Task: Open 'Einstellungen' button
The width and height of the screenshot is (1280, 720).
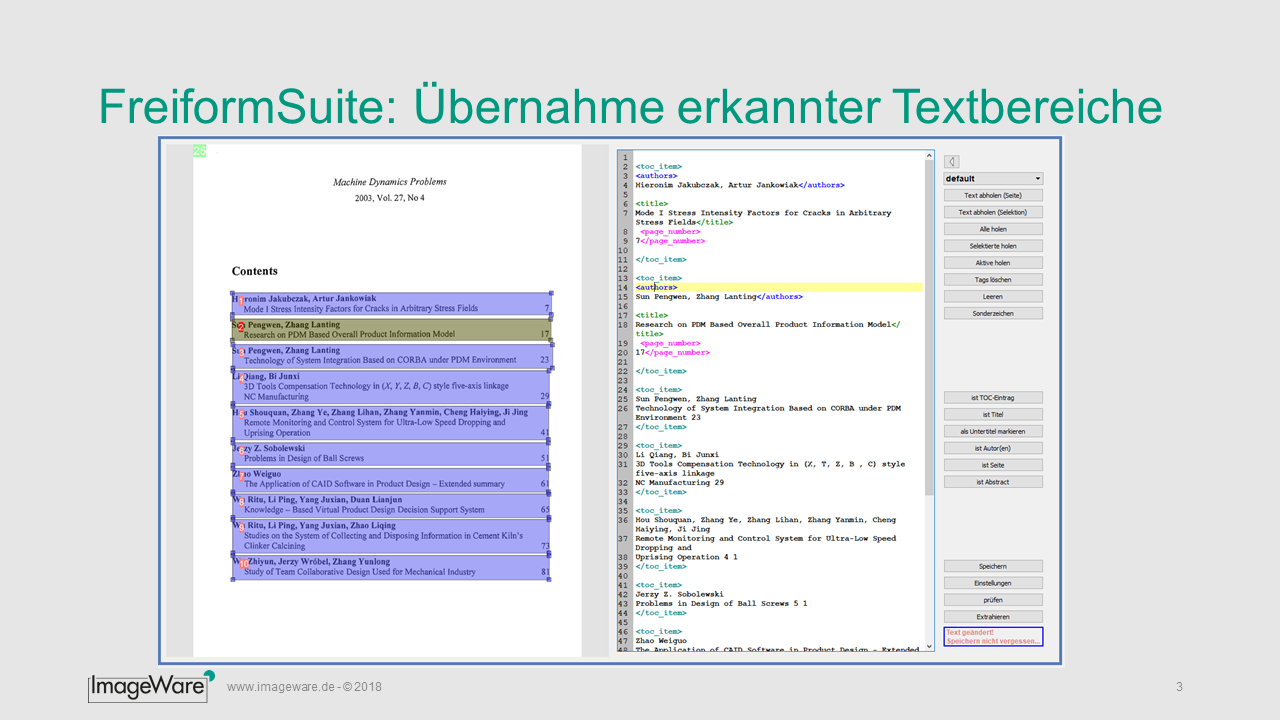Action: [x=993, y=583]
